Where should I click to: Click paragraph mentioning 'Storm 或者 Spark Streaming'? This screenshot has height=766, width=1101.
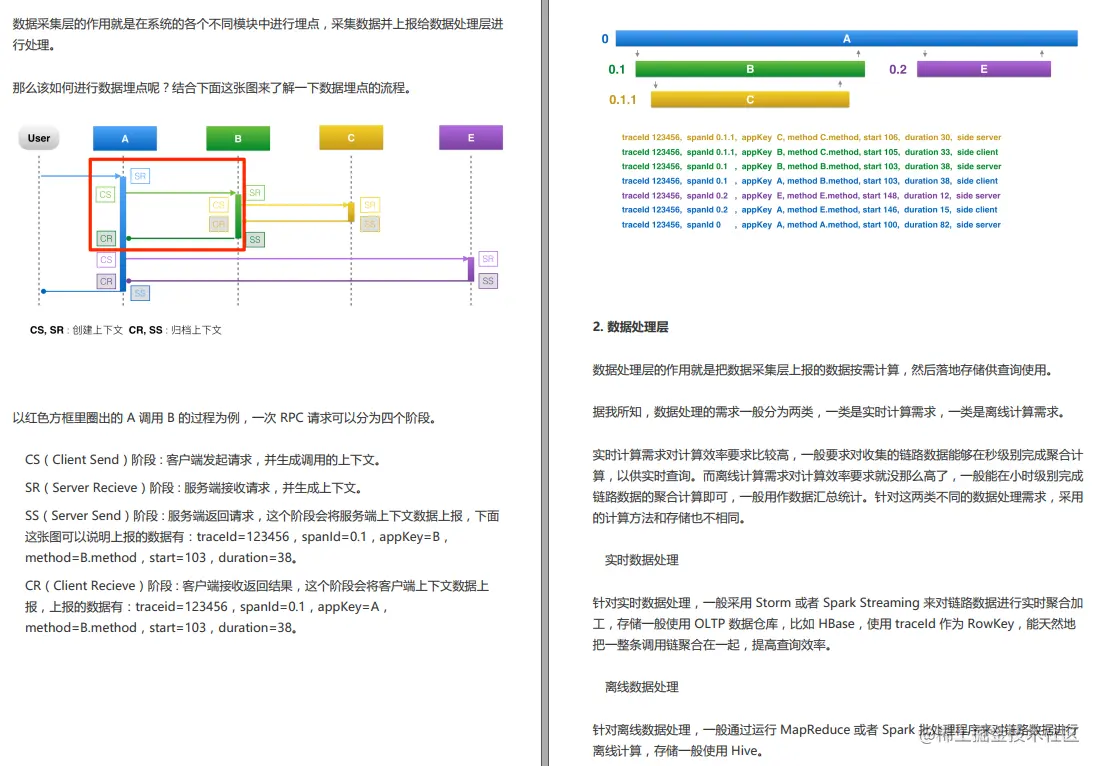coord(838,623)
